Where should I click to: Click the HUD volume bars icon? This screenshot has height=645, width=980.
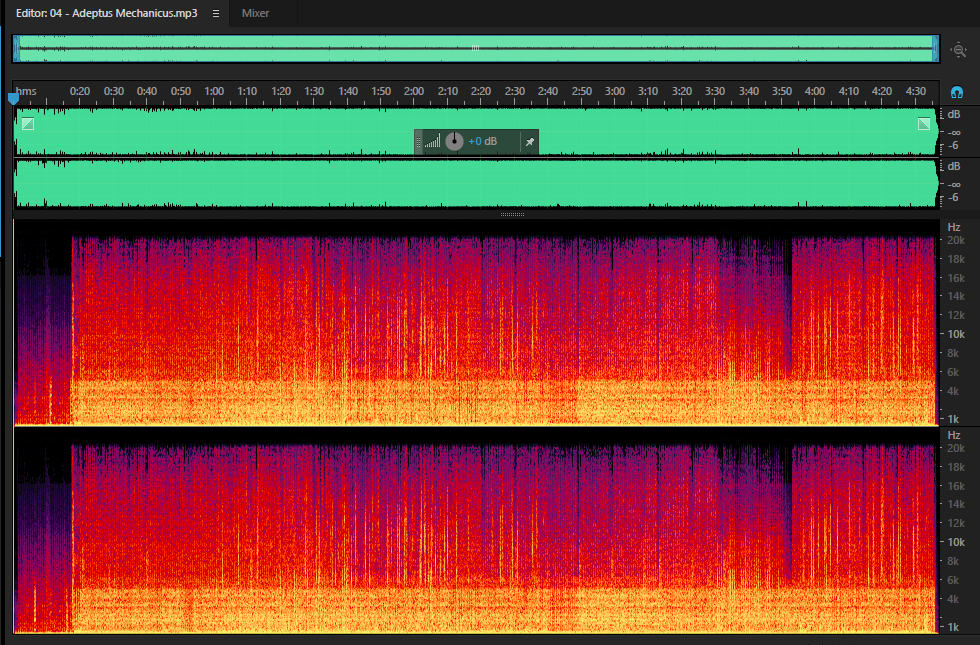point(432,141)
